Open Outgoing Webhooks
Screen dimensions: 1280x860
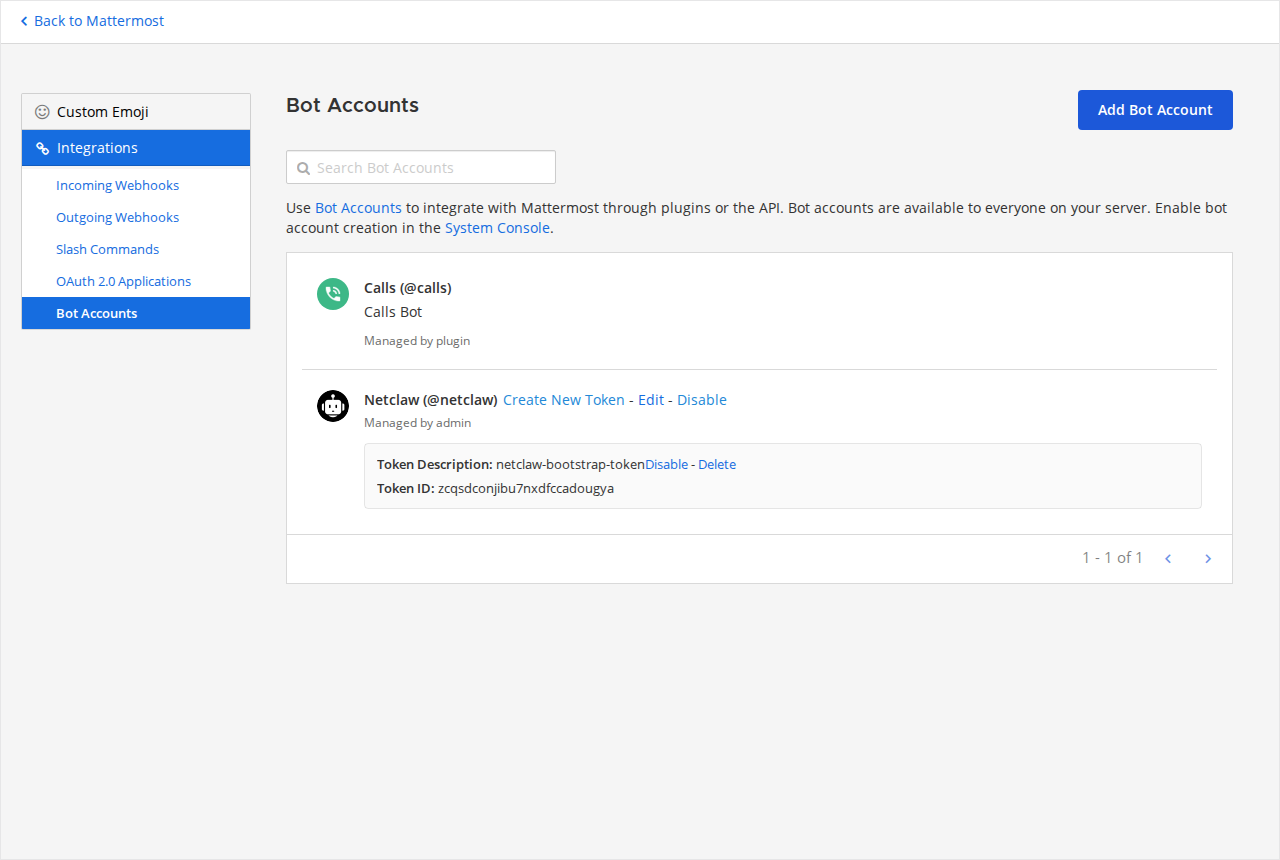point(117,217)
